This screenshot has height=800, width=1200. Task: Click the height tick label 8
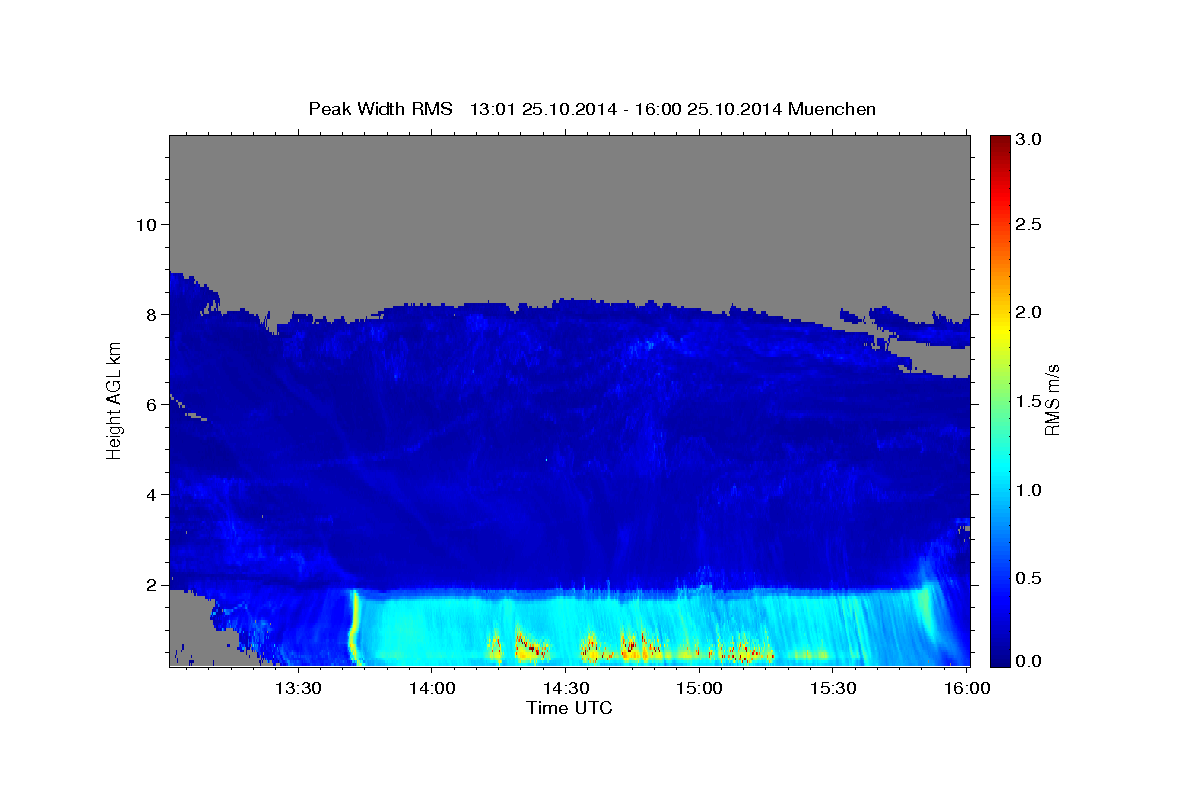click(x=152, y=314)
